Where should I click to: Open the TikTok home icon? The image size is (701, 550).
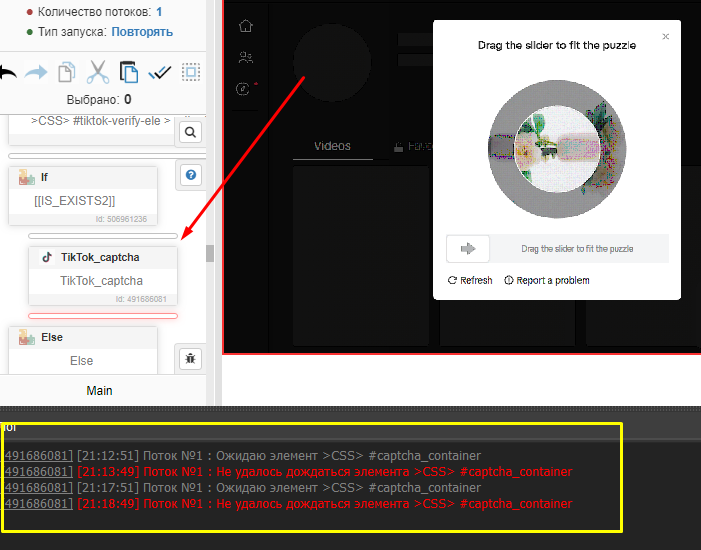point(246,27)
